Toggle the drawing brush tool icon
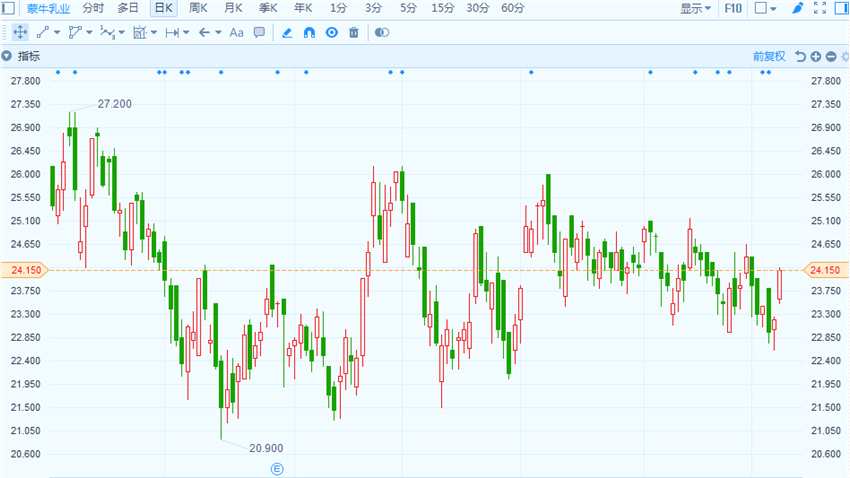850x478 pixels. 797,8
